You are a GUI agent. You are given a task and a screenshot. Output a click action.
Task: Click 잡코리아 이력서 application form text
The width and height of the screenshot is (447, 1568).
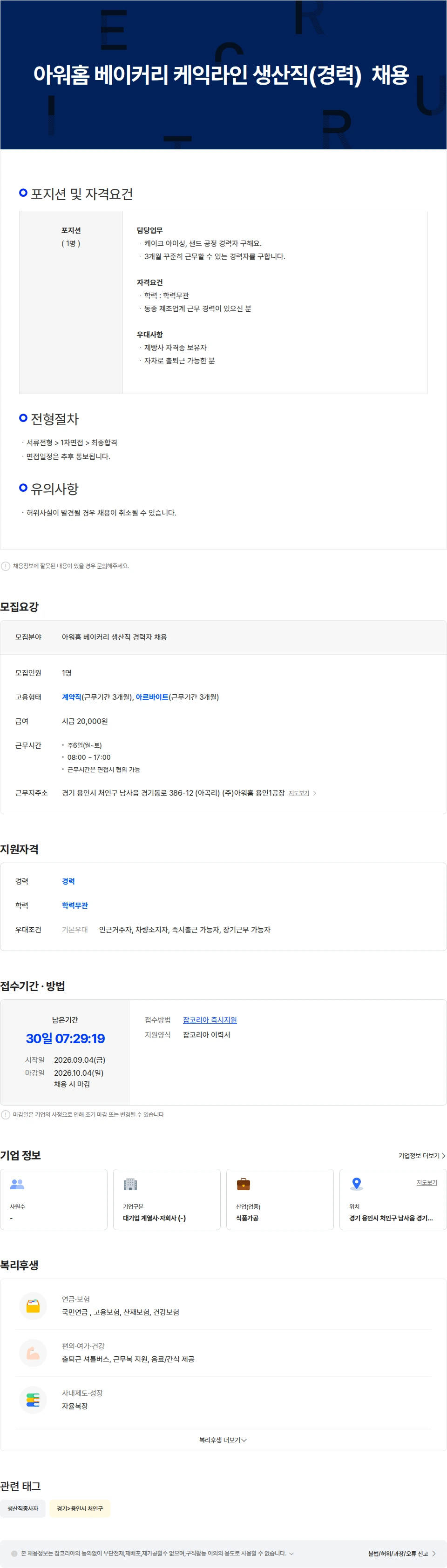click(x=206, y=1035)
